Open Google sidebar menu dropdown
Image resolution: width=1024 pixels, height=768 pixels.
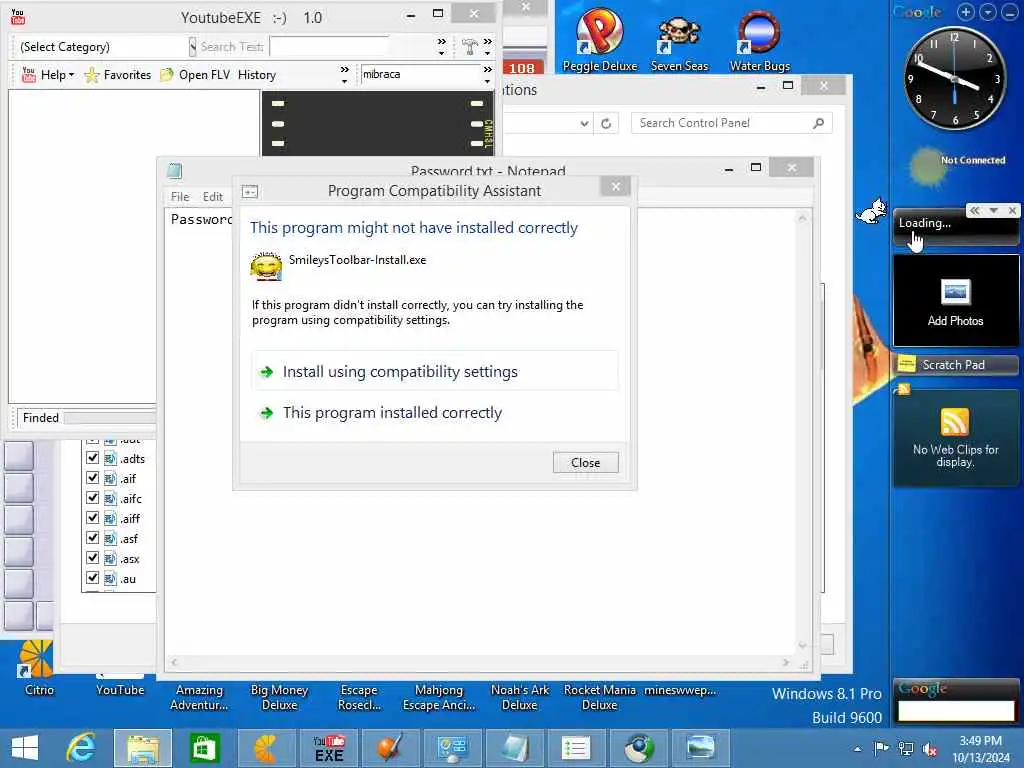(987, 12)
